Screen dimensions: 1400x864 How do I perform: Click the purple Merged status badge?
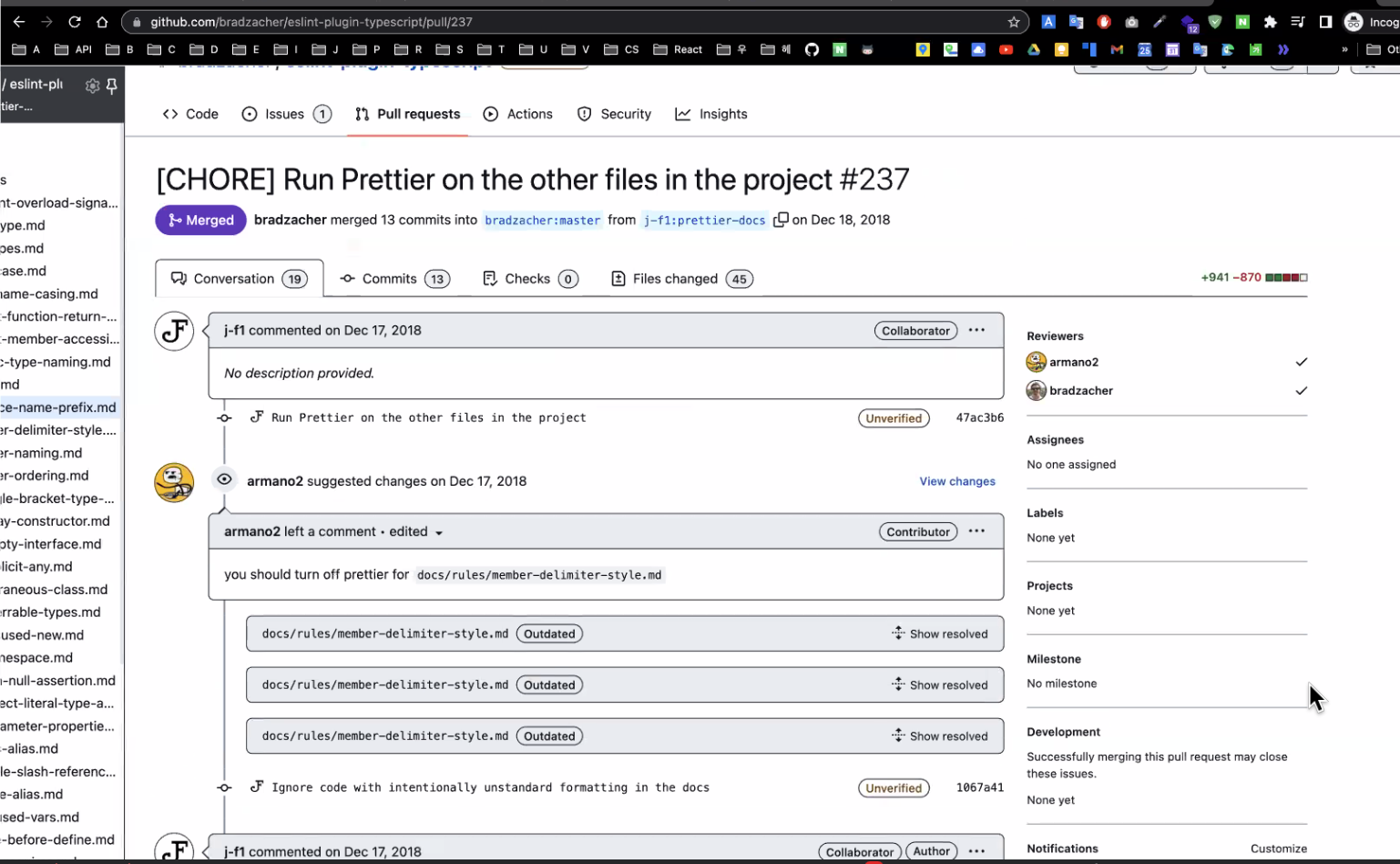pyautogui.click(x=200, y=220)
